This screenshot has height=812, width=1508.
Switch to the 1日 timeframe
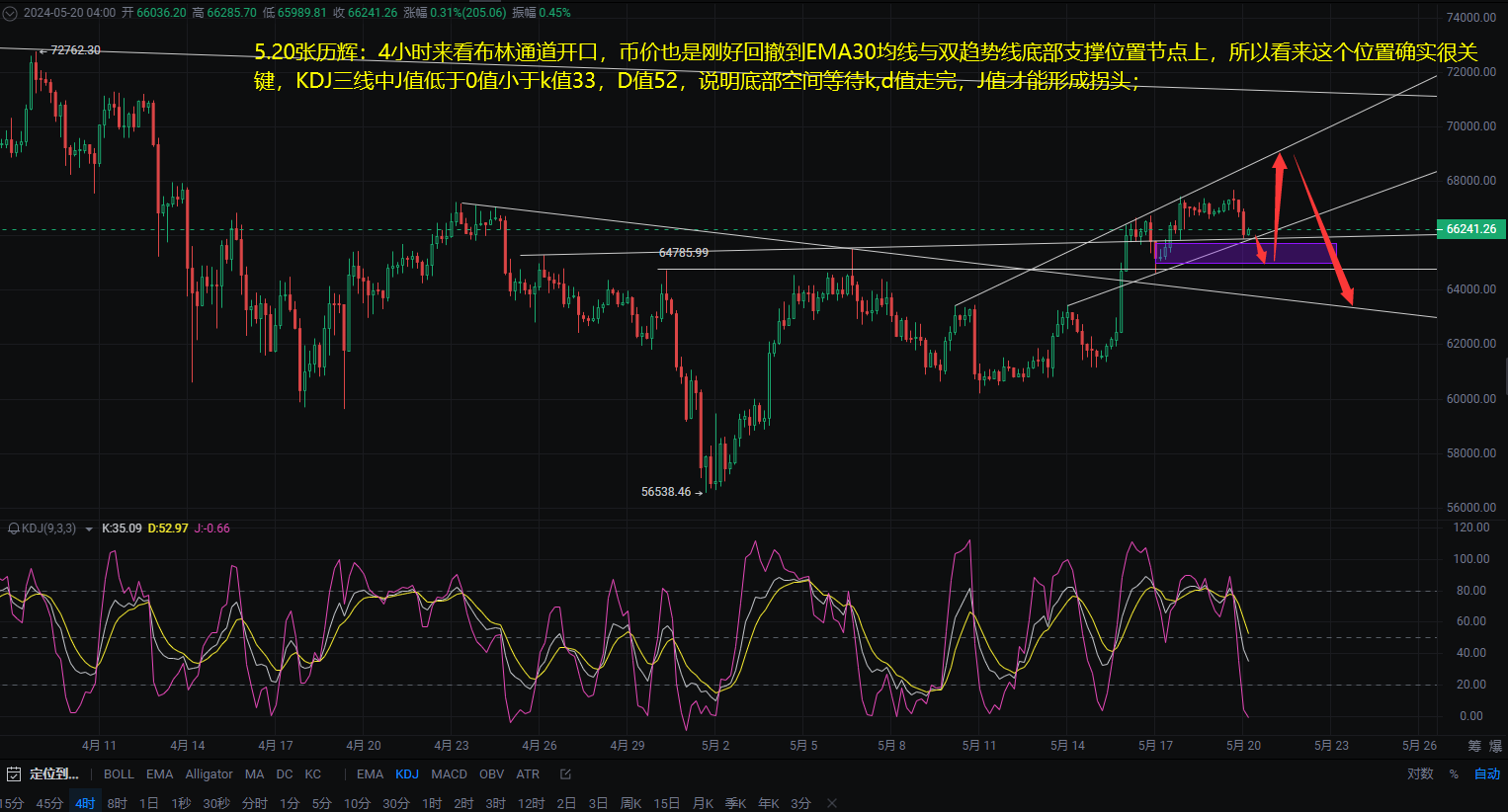coord(148,803)
